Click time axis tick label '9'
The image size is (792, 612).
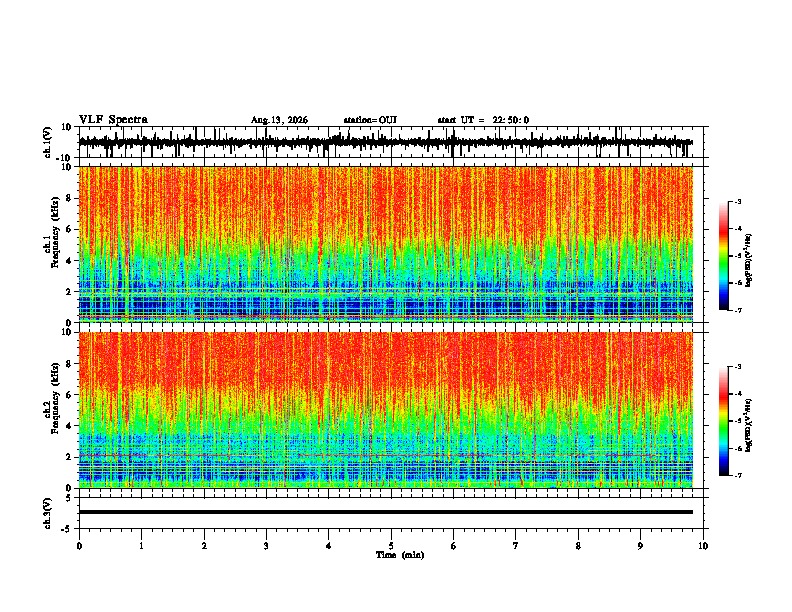[x=640, y=546]
